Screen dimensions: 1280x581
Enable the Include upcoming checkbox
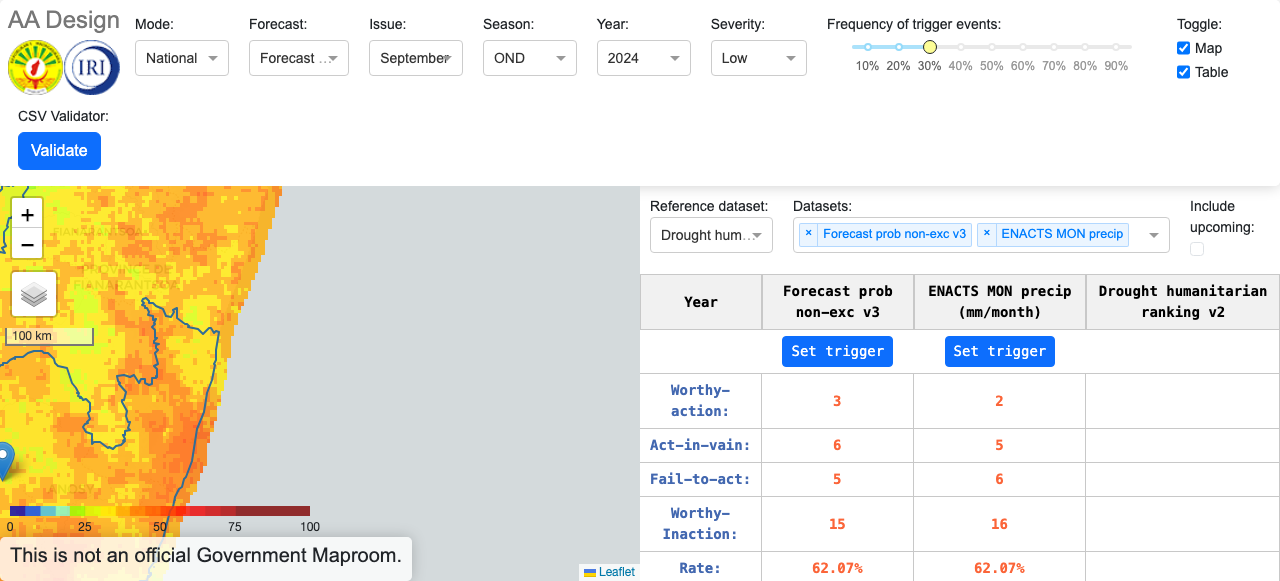[x=1197, y=248]
